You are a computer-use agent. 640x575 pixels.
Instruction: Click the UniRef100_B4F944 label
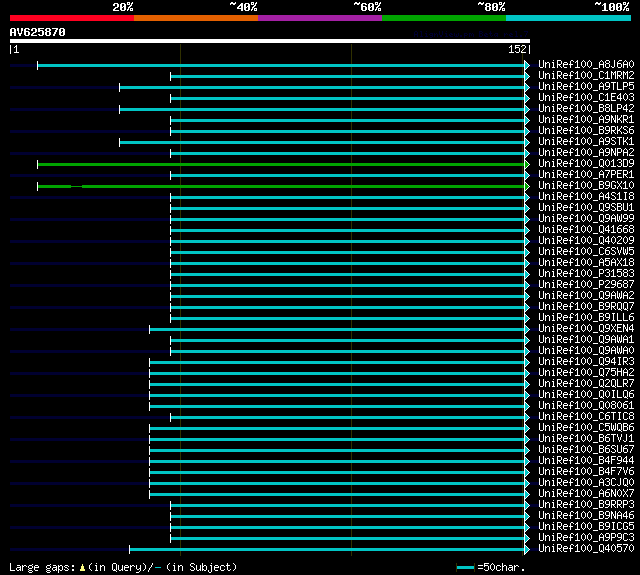point(586,461)
